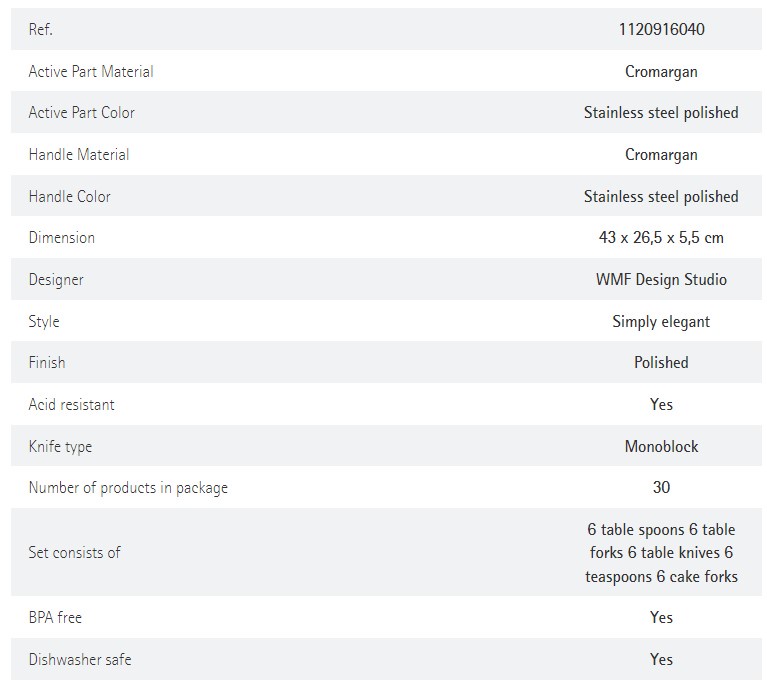Viewport: 767px width, 691px height.
Task: Click the "Monoblock" knife type value
Action: [661, 447]
